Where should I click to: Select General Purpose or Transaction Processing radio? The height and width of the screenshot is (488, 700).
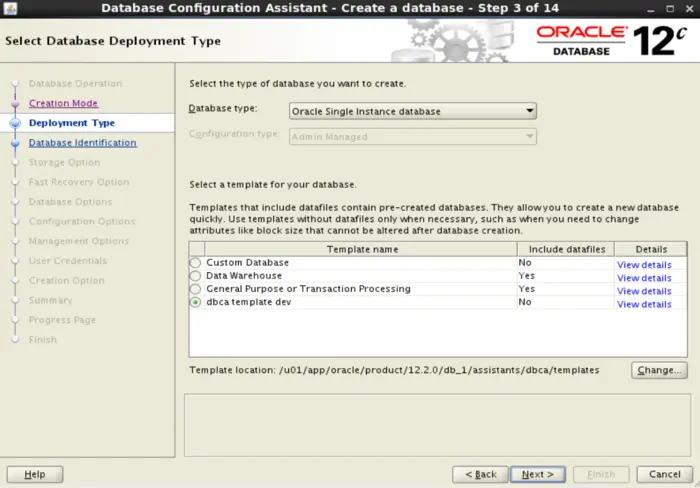tap(195, 289)
